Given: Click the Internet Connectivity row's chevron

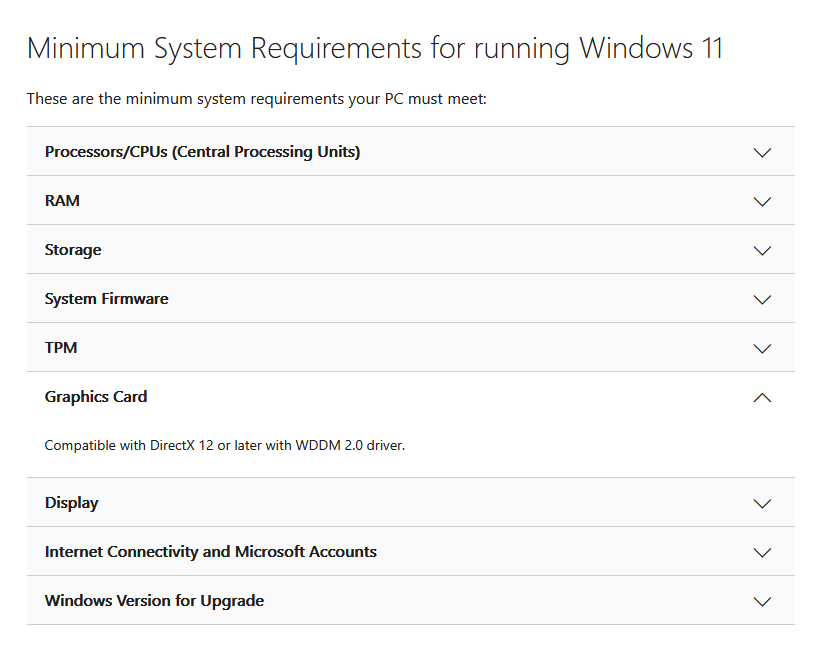Looking at the screenshot, I should point(762,552).
